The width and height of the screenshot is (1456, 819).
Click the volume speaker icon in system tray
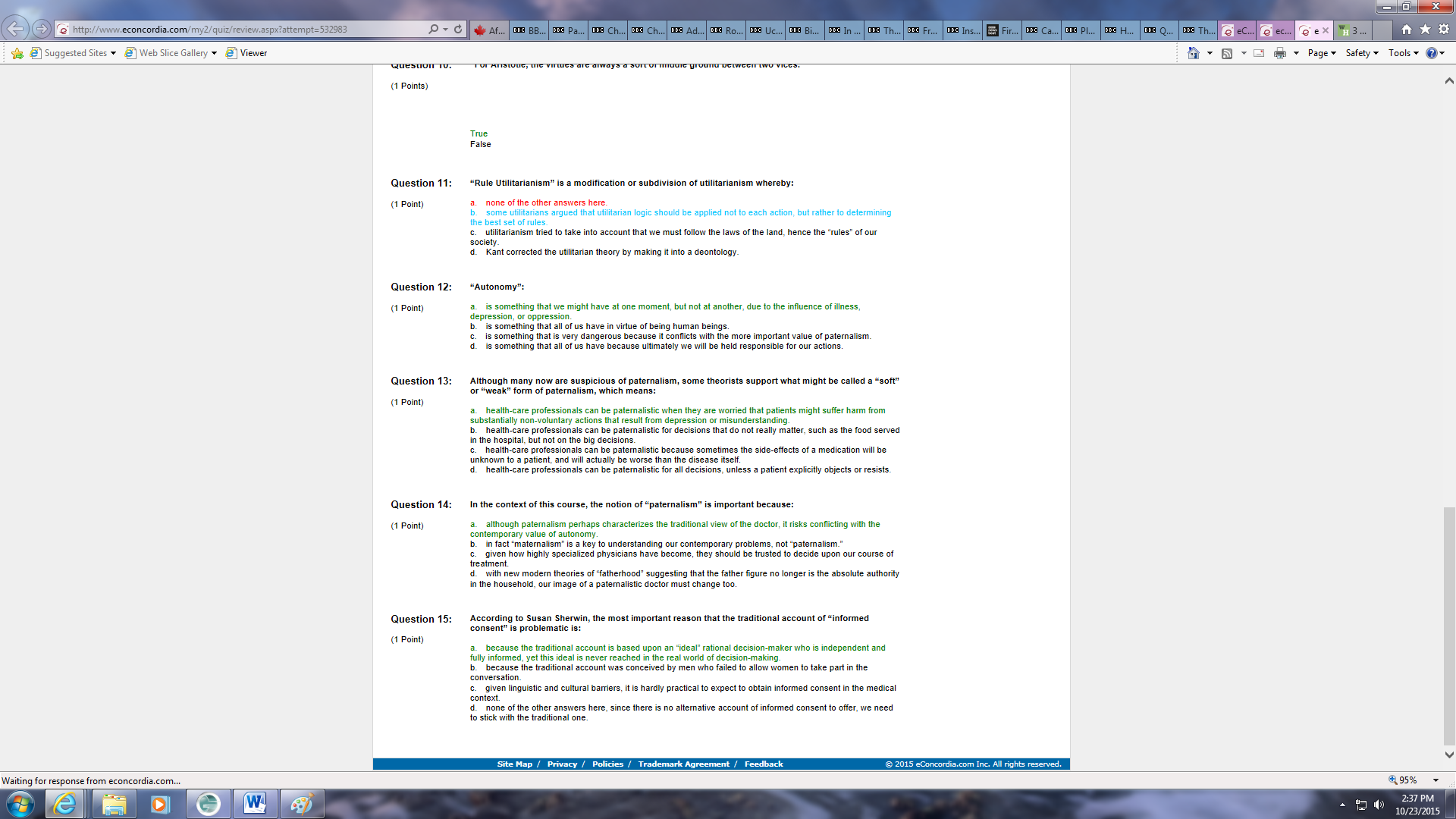click(1379, 805)
